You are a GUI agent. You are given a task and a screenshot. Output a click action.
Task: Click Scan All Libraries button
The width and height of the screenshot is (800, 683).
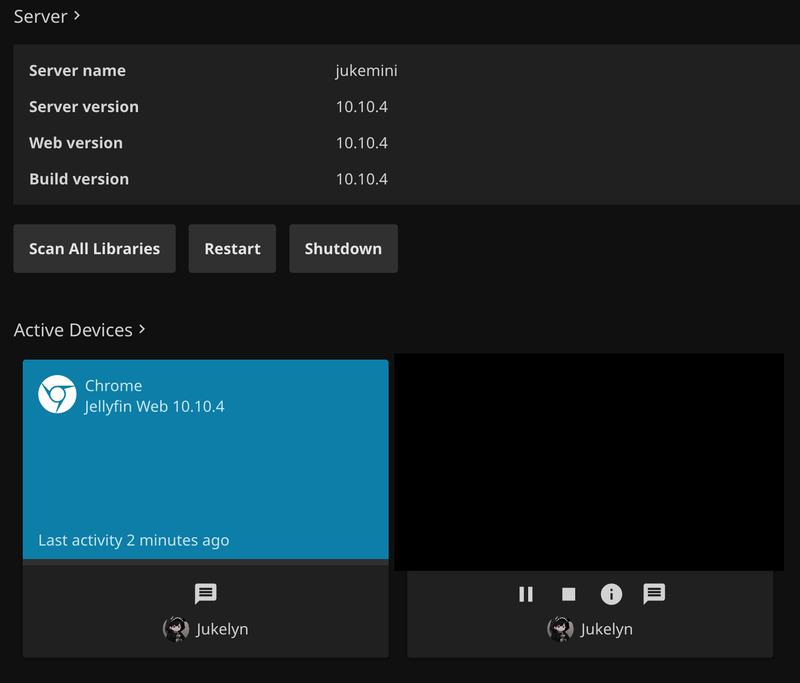pyautogui.click(x=94, y=248)
